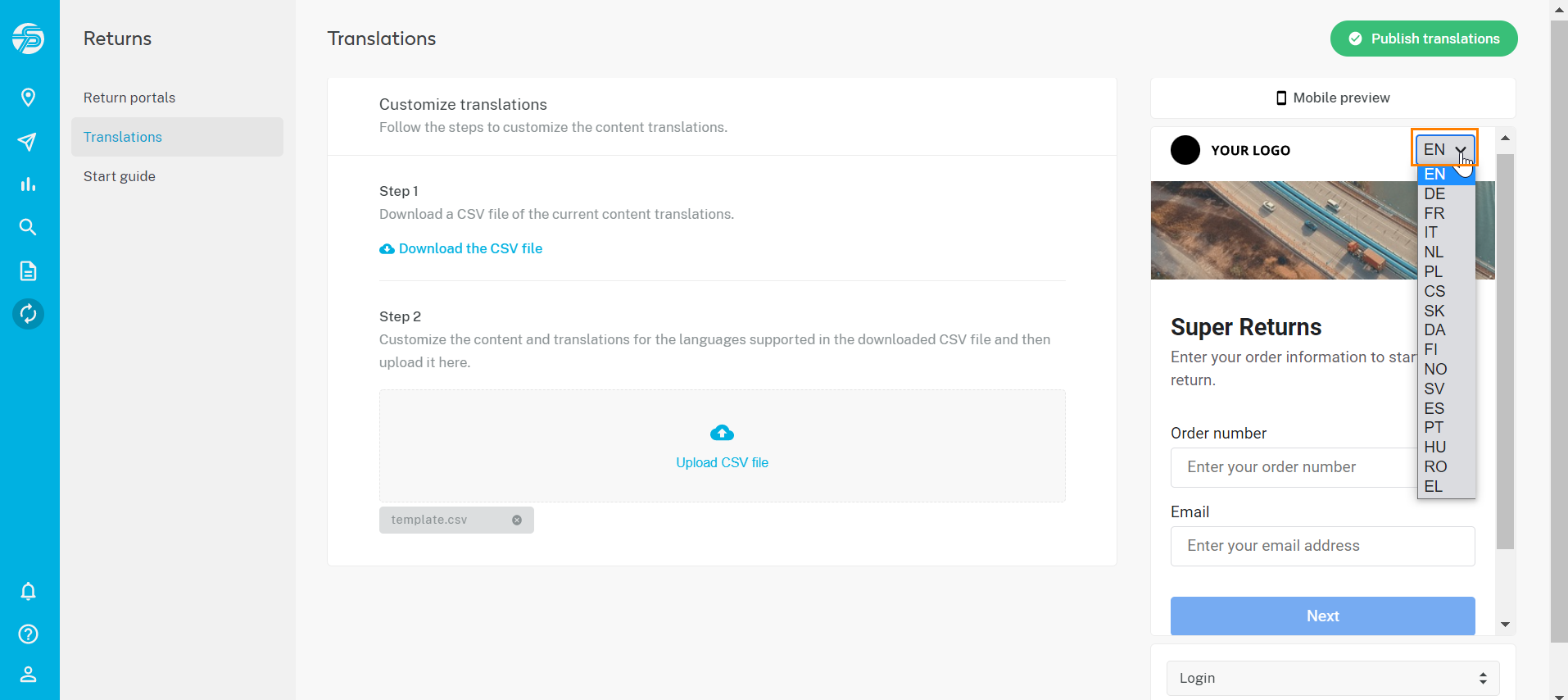This screenshot has height=700, width=1568.
Task: Select highlighted EN option in list
Action: point(1447,175)
